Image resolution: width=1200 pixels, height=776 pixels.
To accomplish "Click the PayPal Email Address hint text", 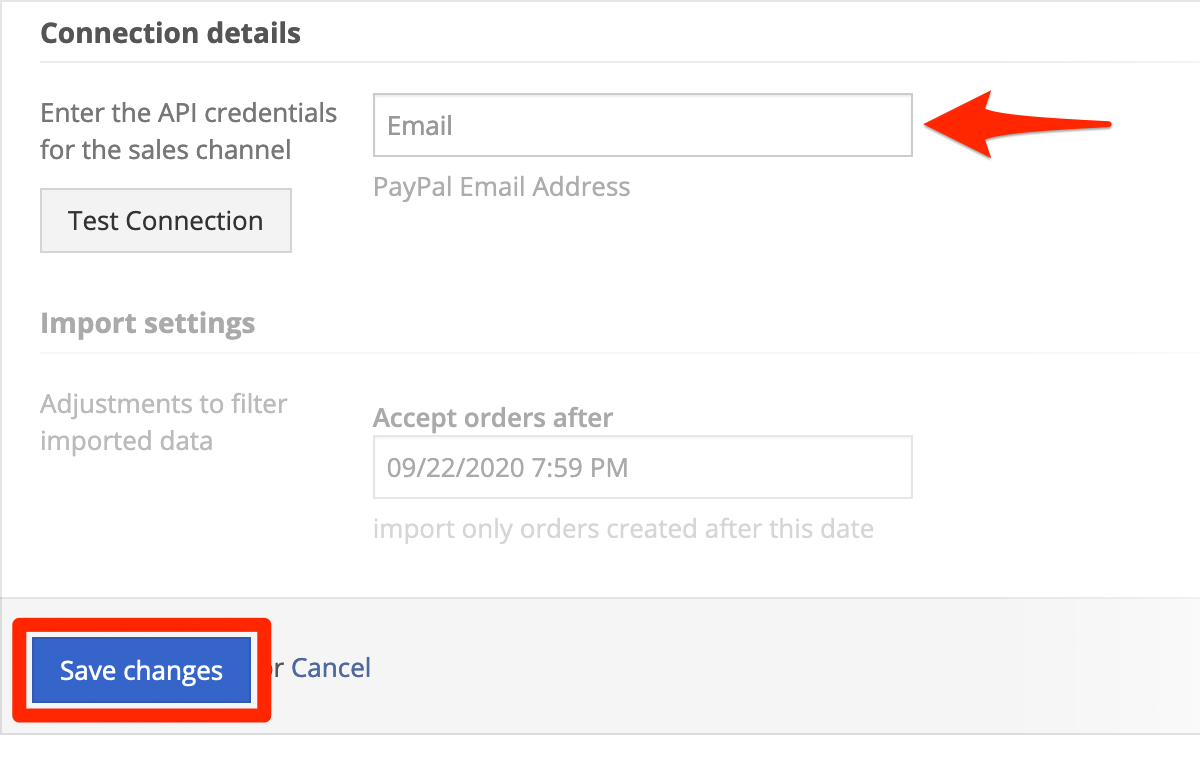I will point(502,186).
